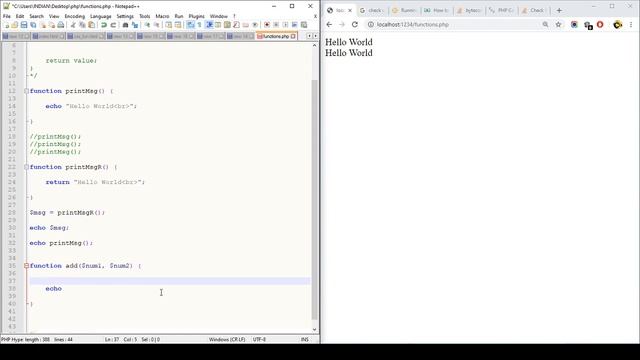Open the Edit menu
Image resolution: width=640 pixels, height=360 pixels.
(x=20, y=16)
